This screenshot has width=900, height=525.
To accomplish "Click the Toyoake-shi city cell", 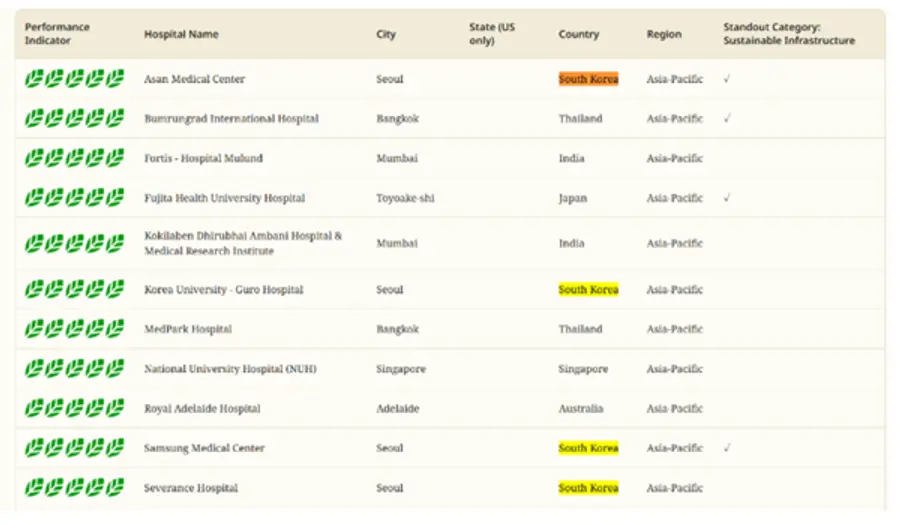I will [405, 198].
